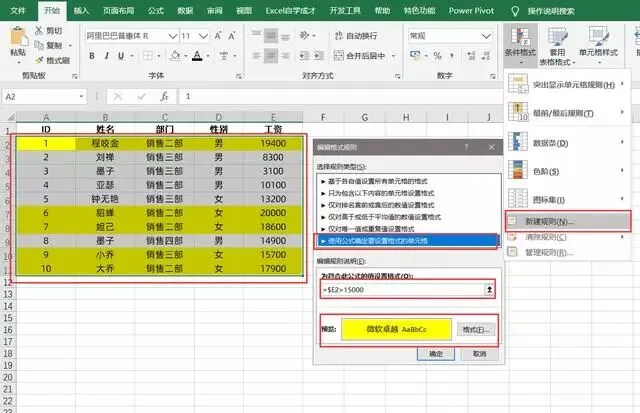Switch to the Formulas (公式) tab
Screen dimensions: 640x413
[156, 11]
